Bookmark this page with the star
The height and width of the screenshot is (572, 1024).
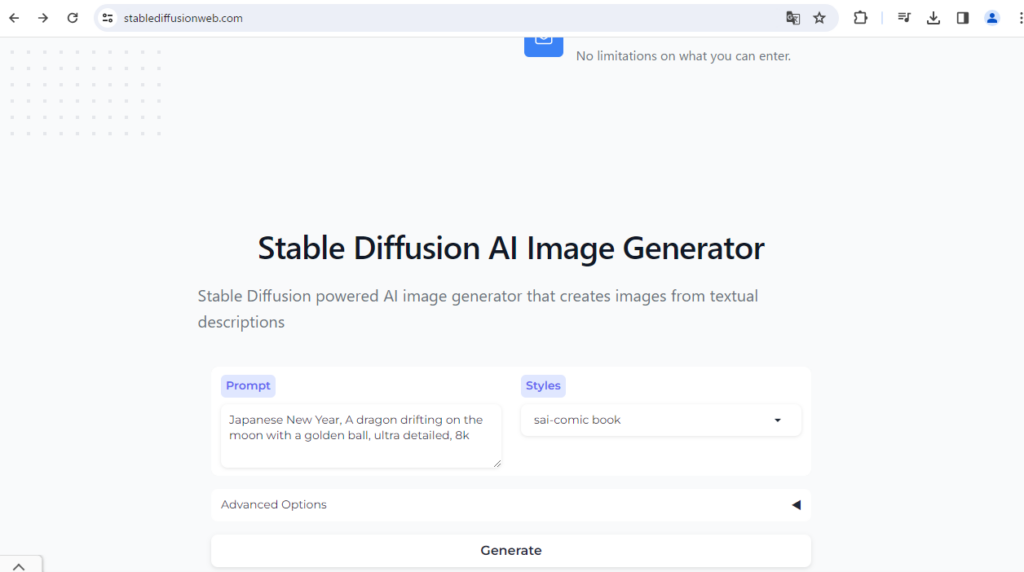point(820,18)
